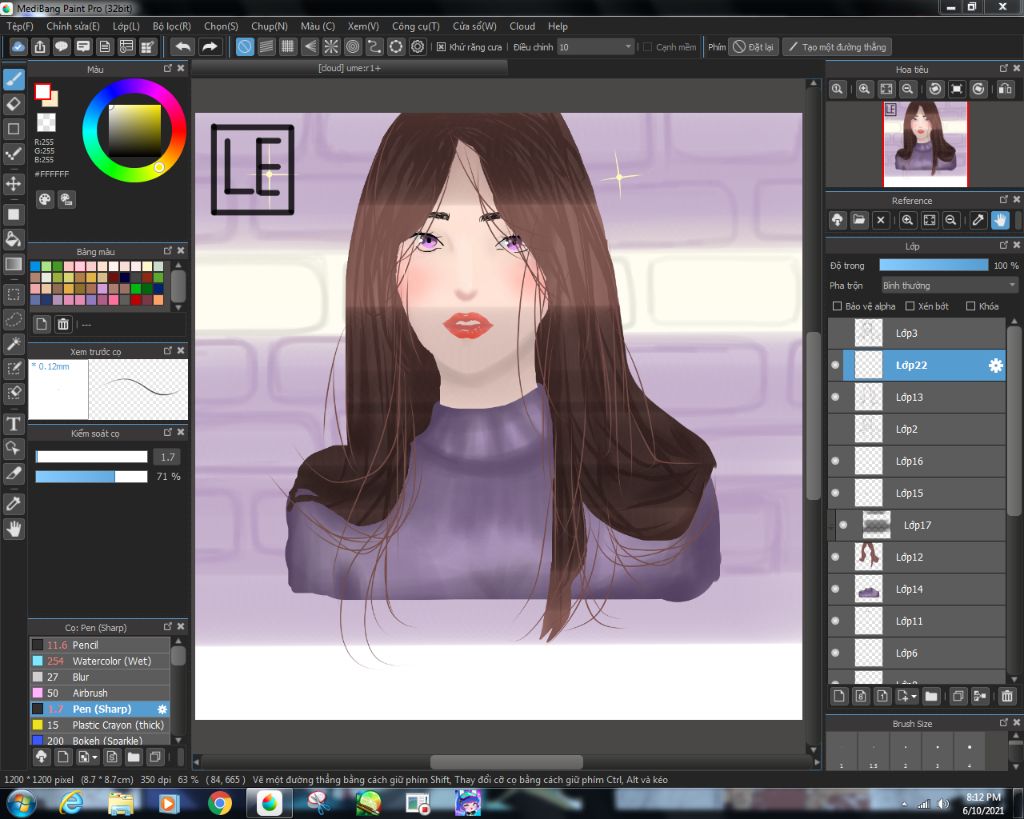Enable the Bảo vệ alpha checkbox

(x=838, y=306)
